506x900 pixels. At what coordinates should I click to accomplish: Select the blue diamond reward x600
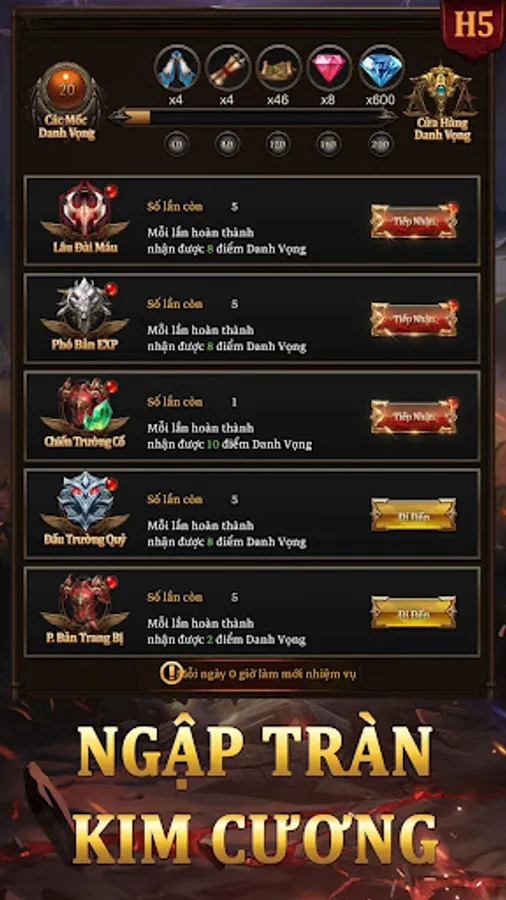tap(381, 68)
